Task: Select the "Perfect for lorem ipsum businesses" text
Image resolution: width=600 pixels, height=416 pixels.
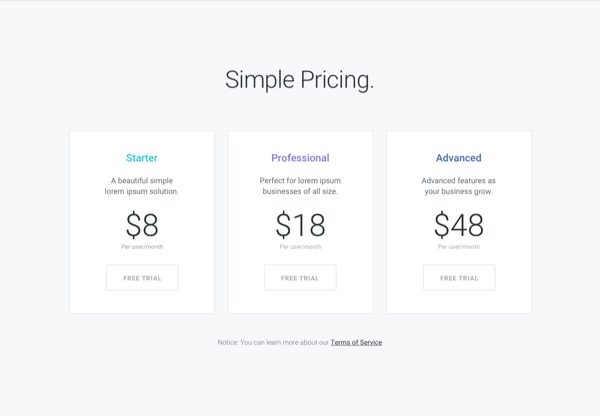Action: coord(300,186)
